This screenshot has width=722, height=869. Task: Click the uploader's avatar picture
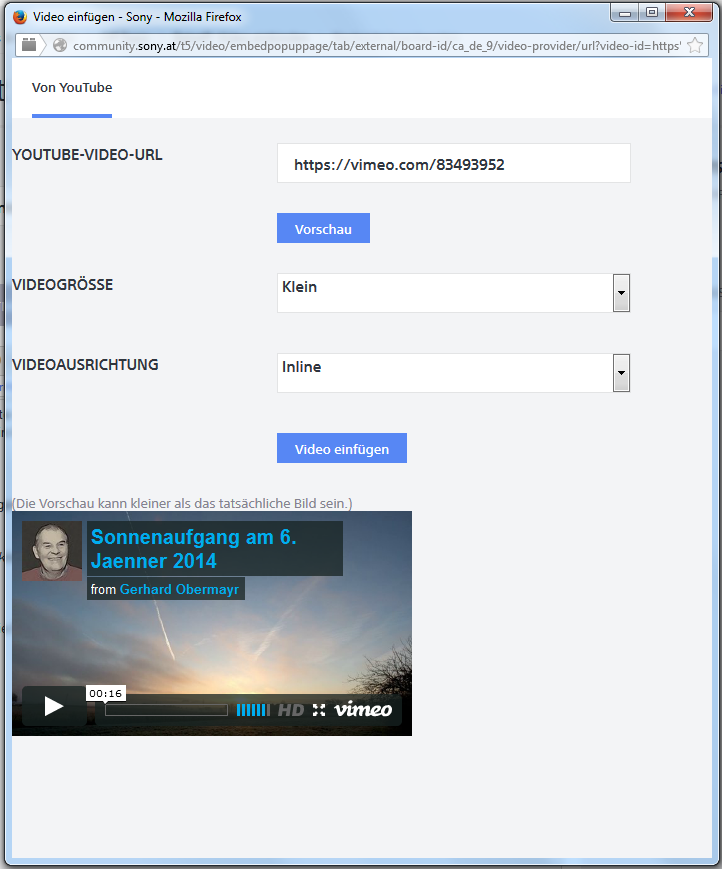(x=52, y=551)
